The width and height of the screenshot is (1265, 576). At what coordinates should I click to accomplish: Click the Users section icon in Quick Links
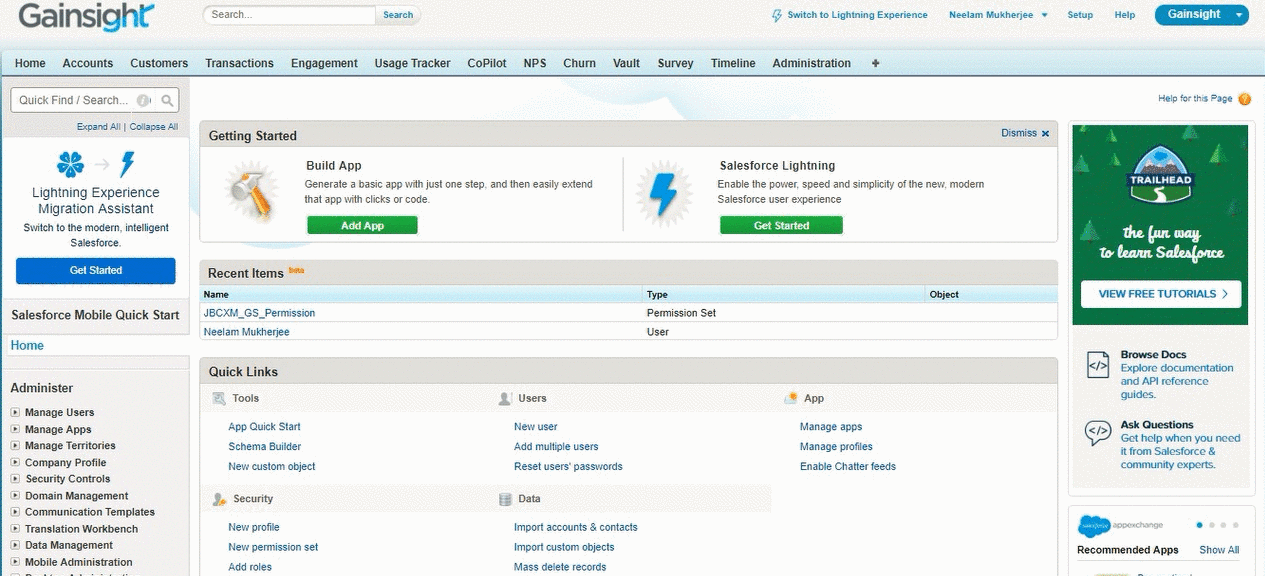pos(505,398)
